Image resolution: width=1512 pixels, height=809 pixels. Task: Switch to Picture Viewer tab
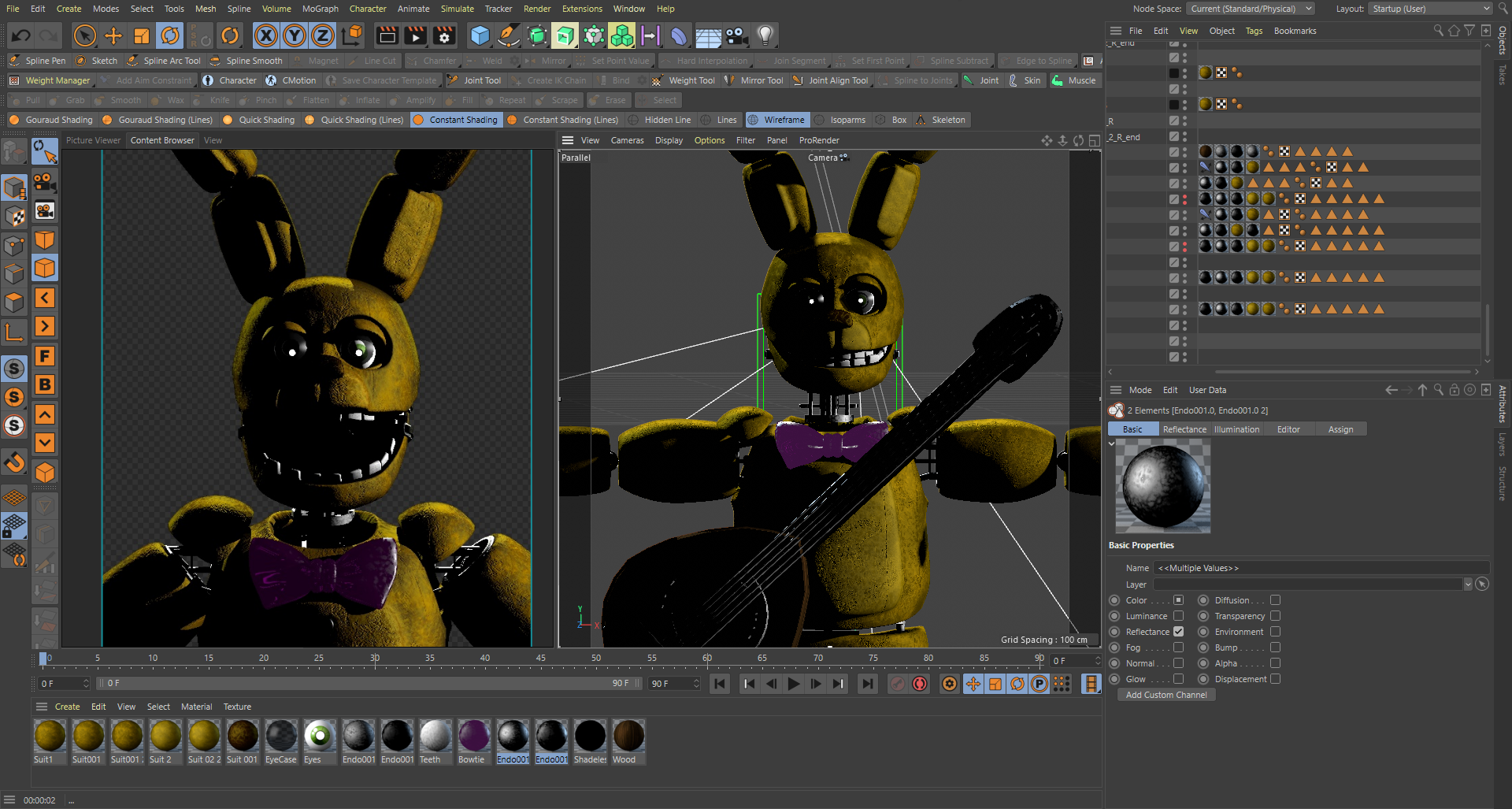click(x=93, y=140)
